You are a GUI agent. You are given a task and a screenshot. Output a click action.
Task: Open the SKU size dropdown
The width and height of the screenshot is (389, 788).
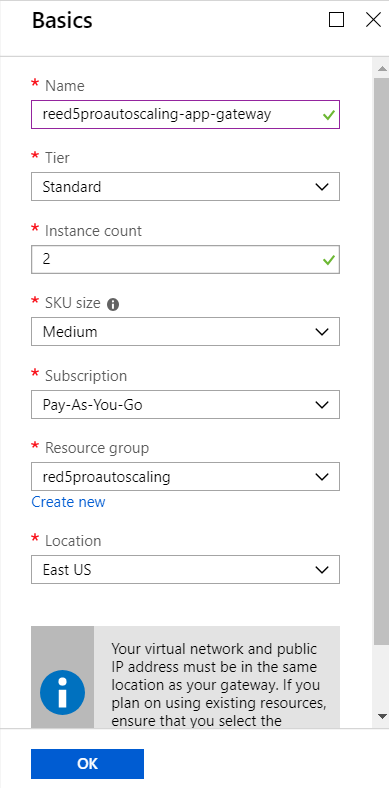click(x=185, y=332)
